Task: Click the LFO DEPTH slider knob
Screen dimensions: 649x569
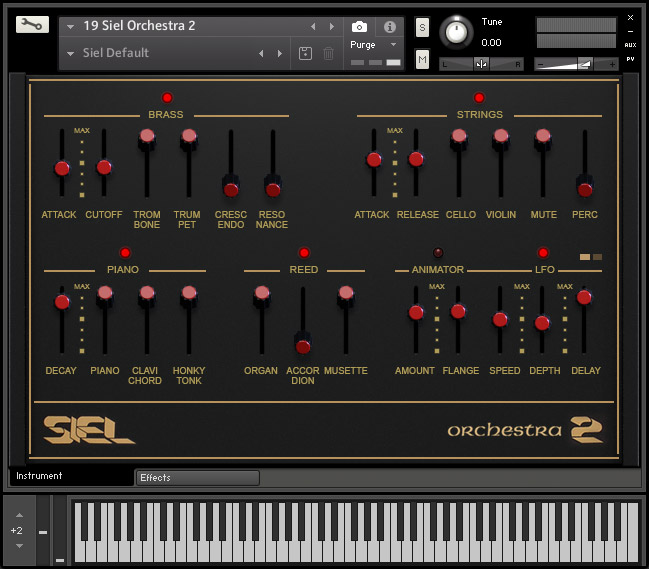Action: click(x=542, y=323)
